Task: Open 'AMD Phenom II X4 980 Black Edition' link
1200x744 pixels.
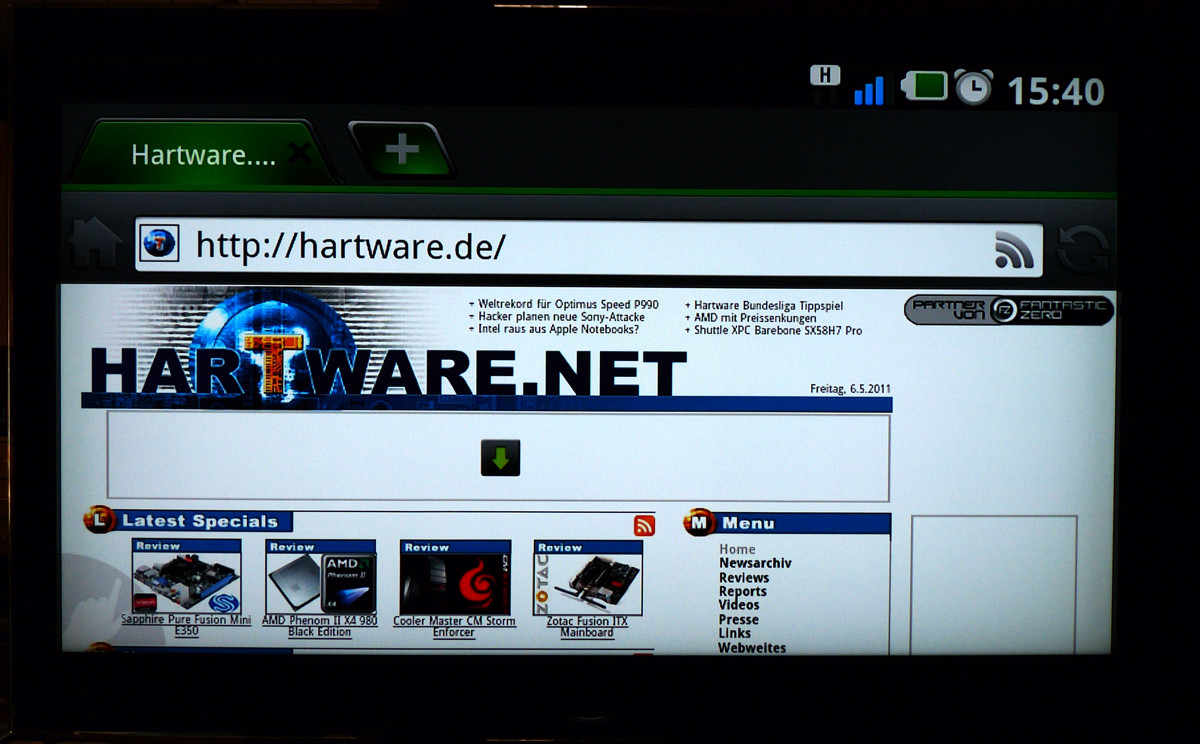Action: click(320, 626)
